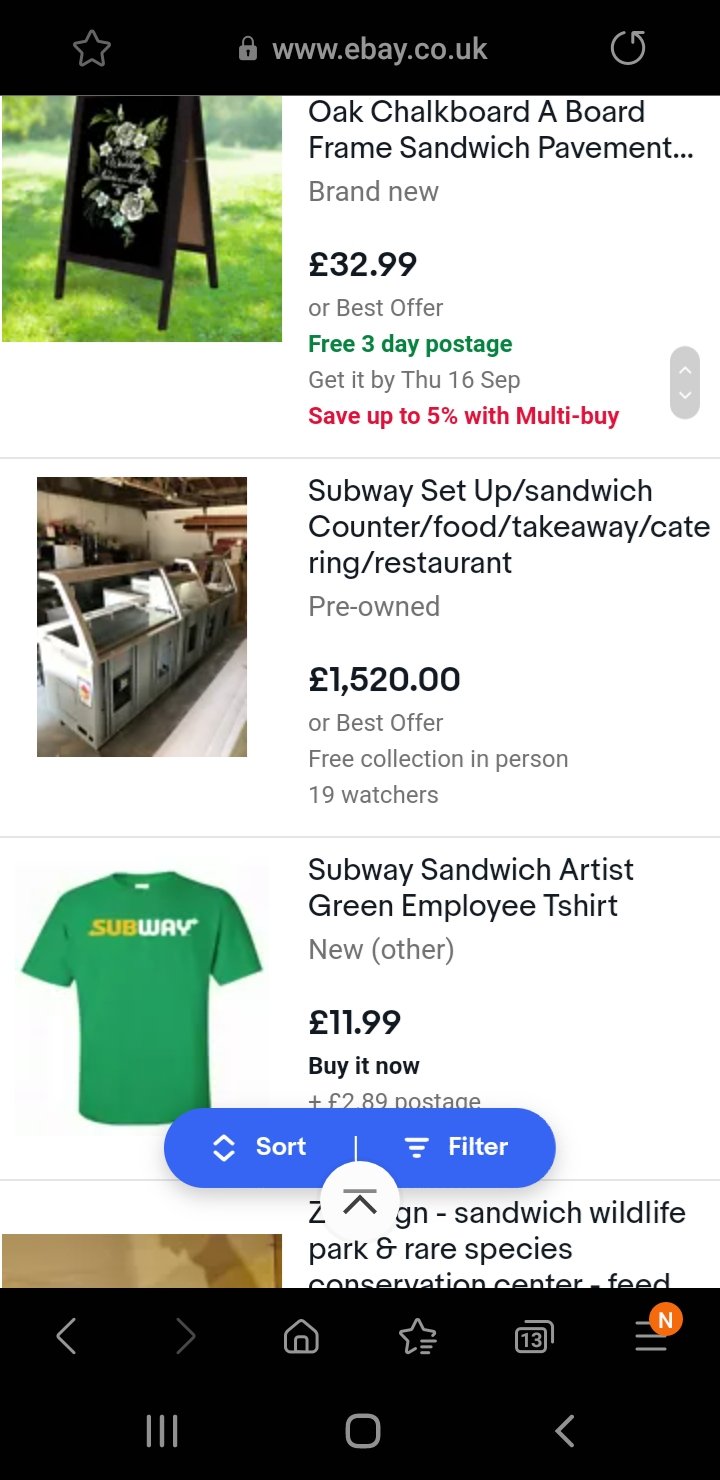Tap the scroll-to-top arrow button
This screenshot has height=1480, width=720.
click(359, 1202)
